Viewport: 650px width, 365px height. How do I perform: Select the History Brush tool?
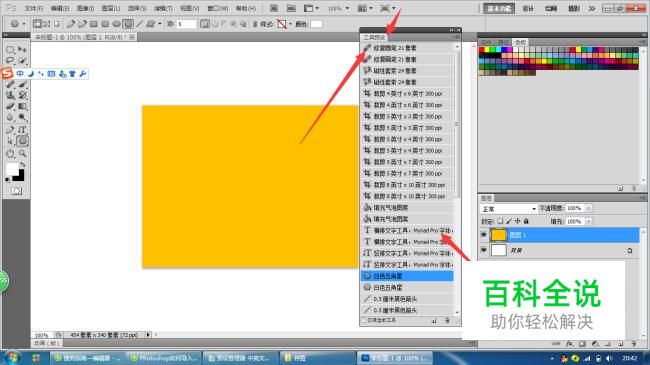[x=22, y=95]
